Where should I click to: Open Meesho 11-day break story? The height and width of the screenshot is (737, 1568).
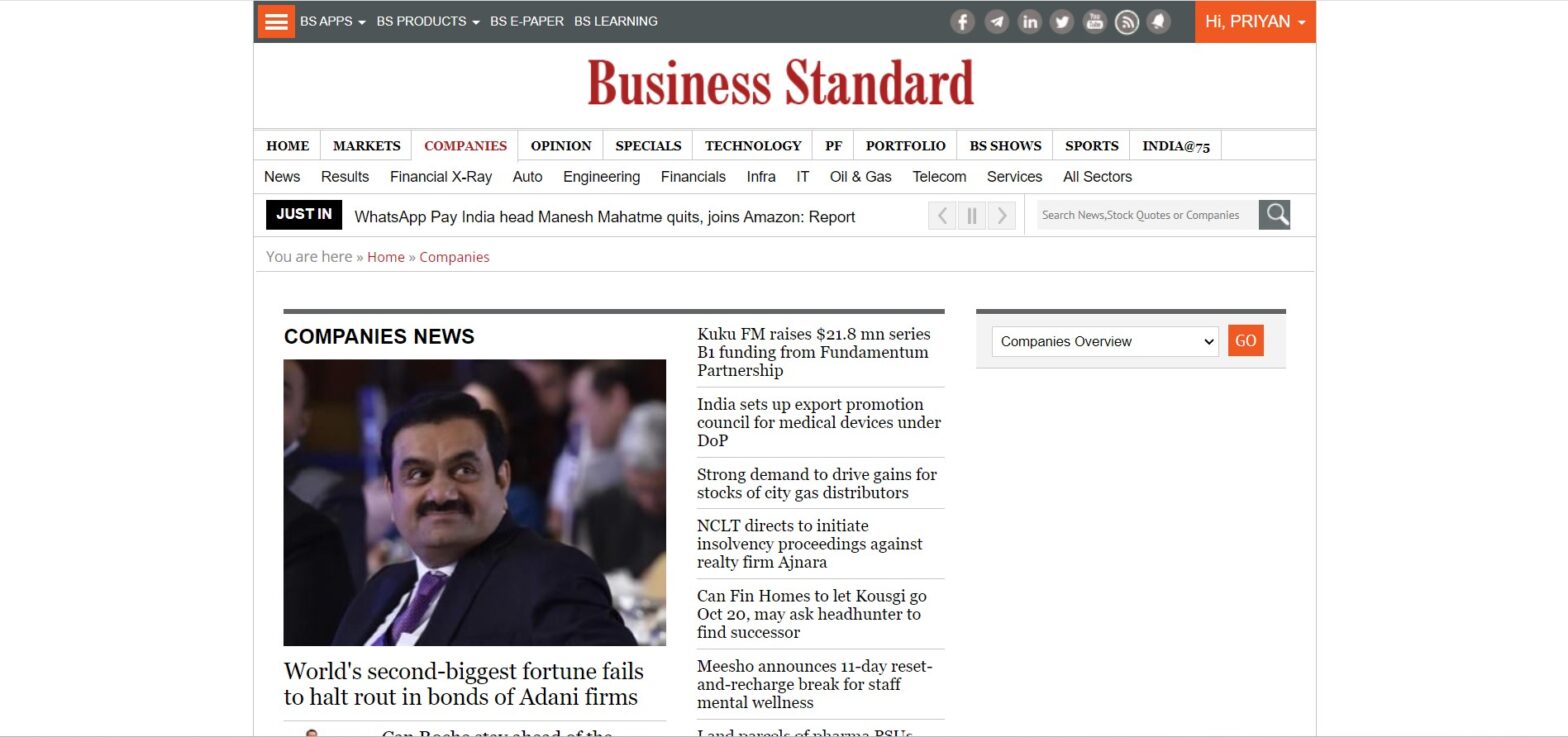point(814,684)
